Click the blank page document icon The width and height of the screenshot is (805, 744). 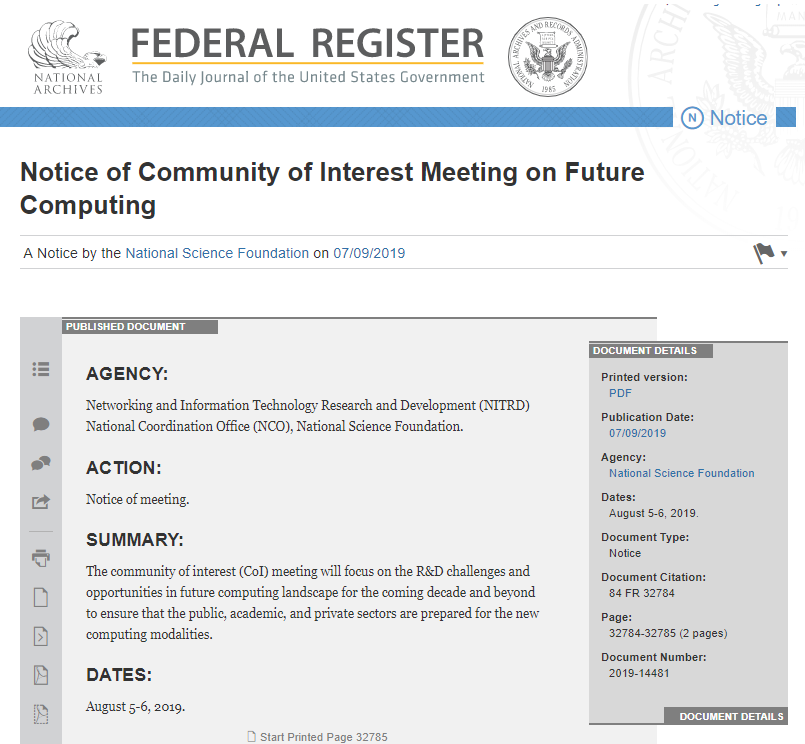pos(41,598)
